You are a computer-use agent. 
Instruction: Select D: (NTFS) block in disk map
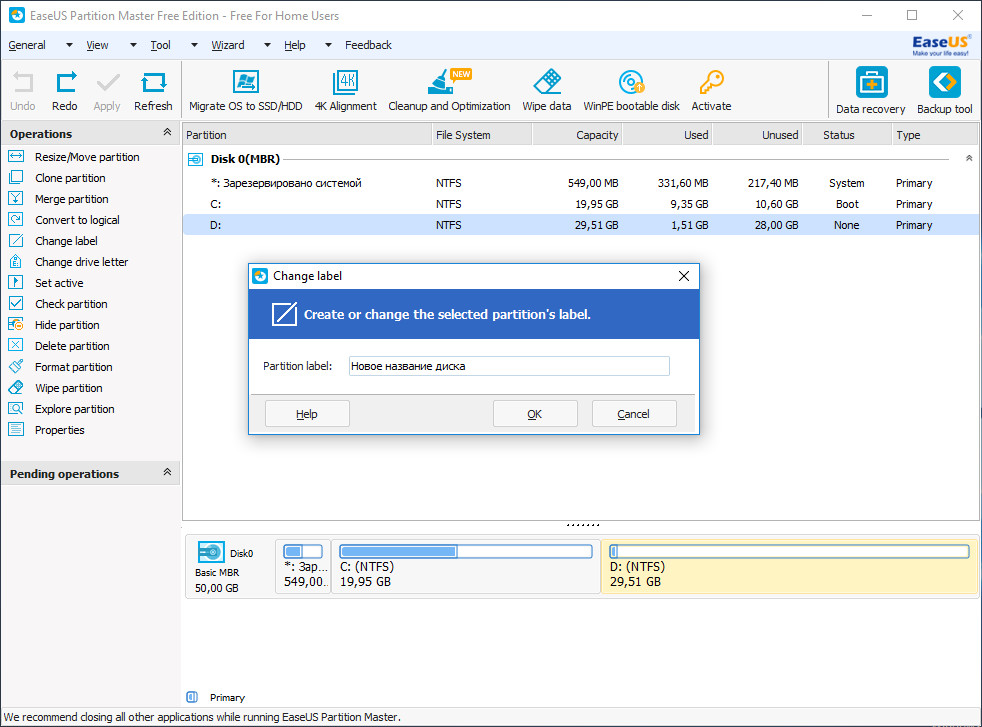tap(789, 567)
